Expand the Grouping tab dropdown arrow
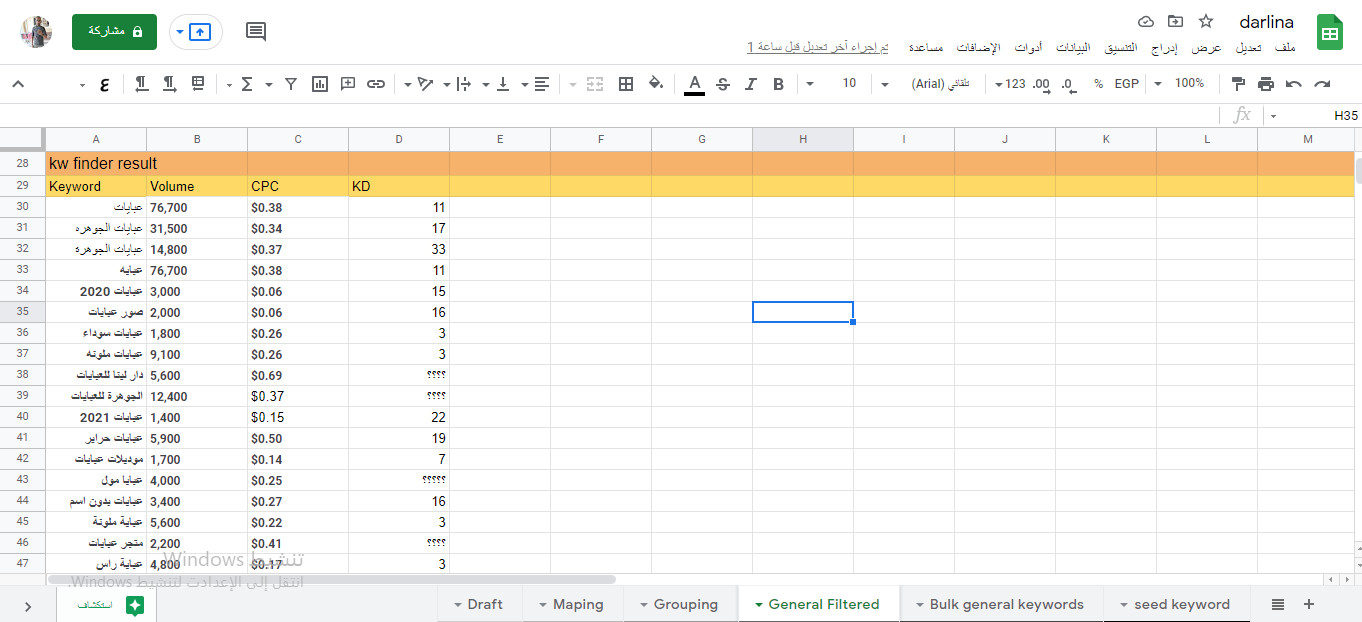This screenshot has width=1362, height=622. tap(643, 605)
